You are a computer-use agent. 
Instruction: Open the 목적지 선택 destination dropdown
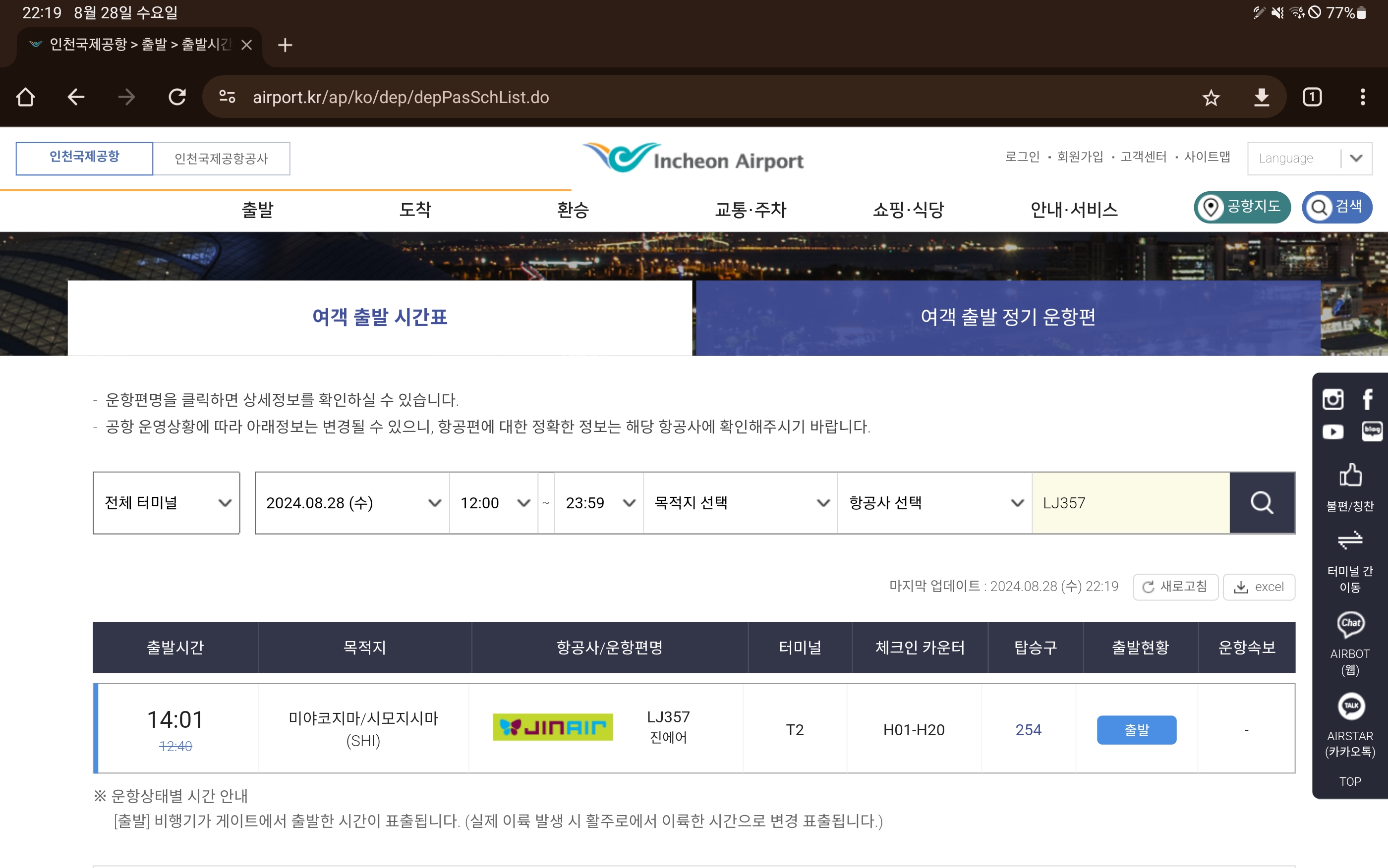740,503
